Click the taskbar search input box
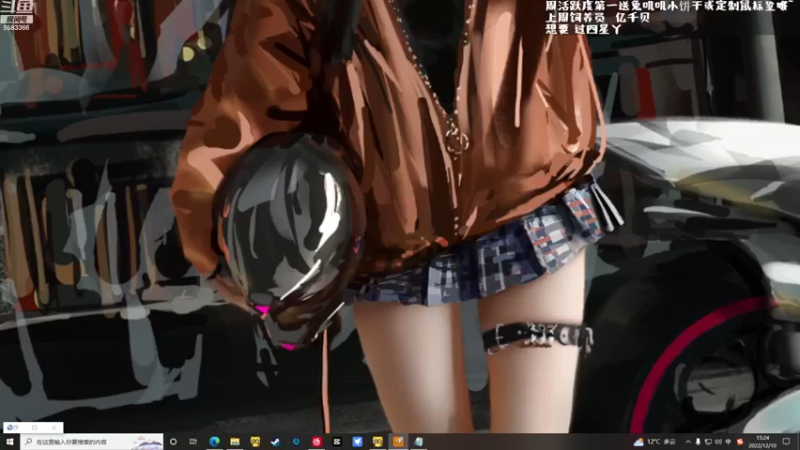 point(92,441)
